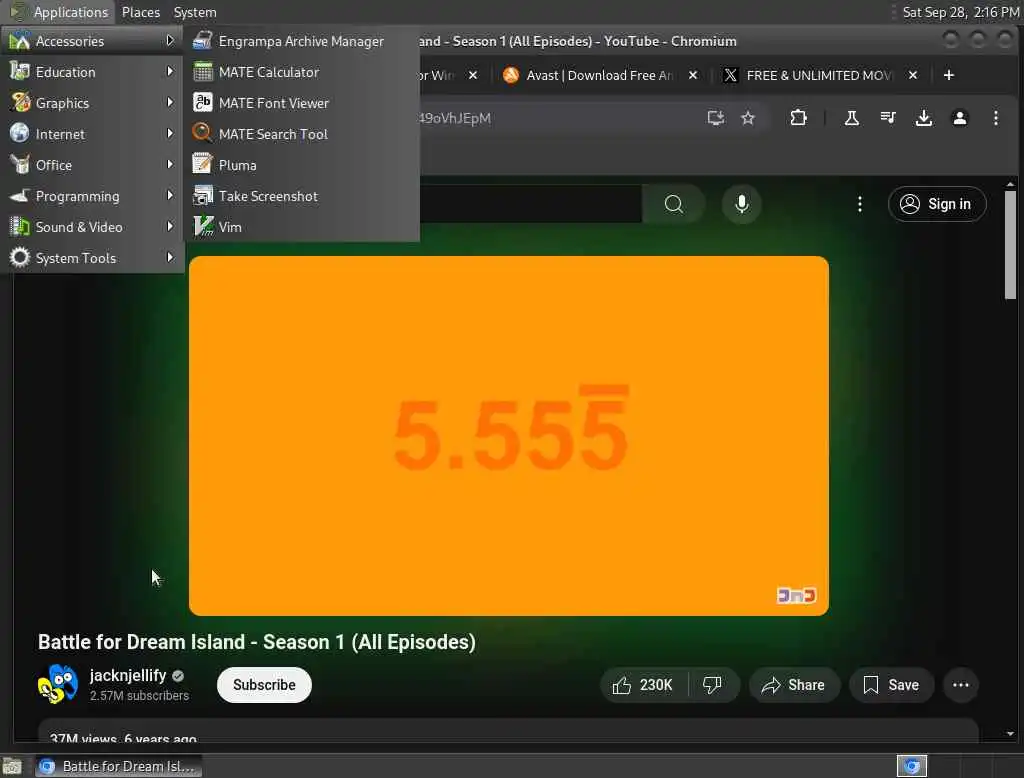This screenshot has width=1024, height=778.
Task: Close the FREE & UNLIMITED MOV tab
Action: [x=913, y=75]
